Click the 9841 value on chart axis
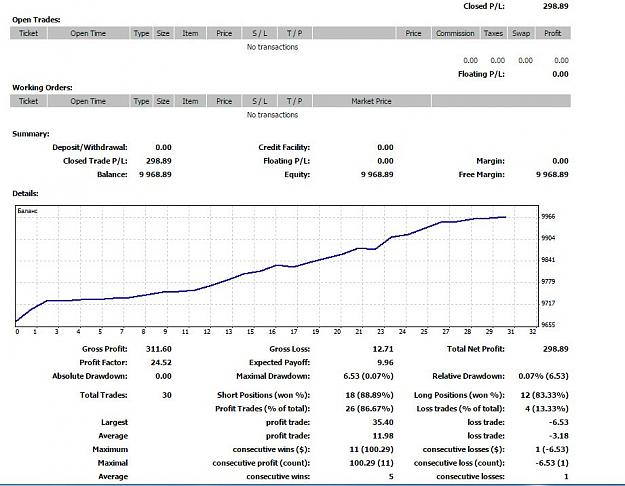Image resolution: width=625 pixels, height=486 pixels. tap(548, 260)
